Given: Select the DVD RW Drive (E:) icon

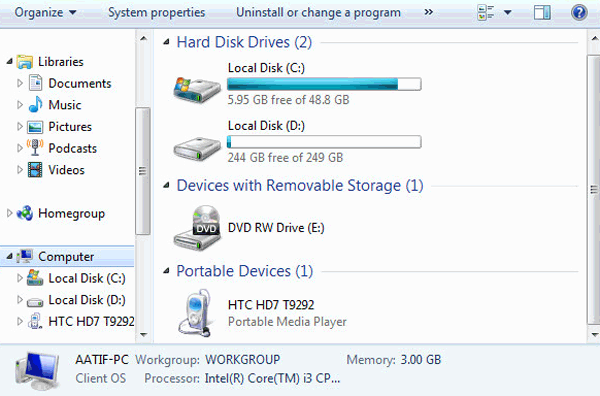Looking at the screenshot, I should (197, 227).
